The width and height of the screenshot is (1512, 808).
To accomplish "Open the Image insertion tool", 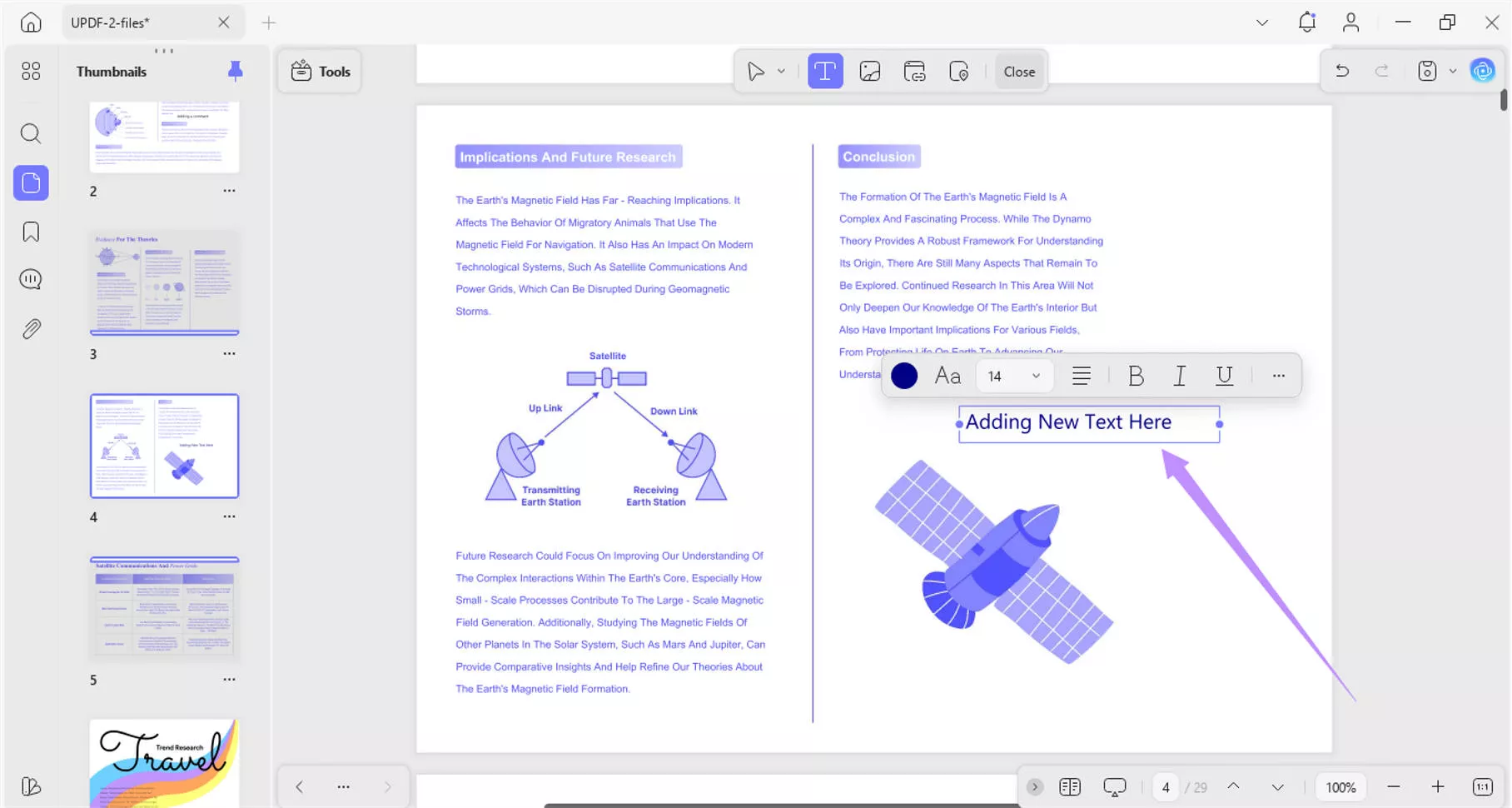I will coord(869,71).
